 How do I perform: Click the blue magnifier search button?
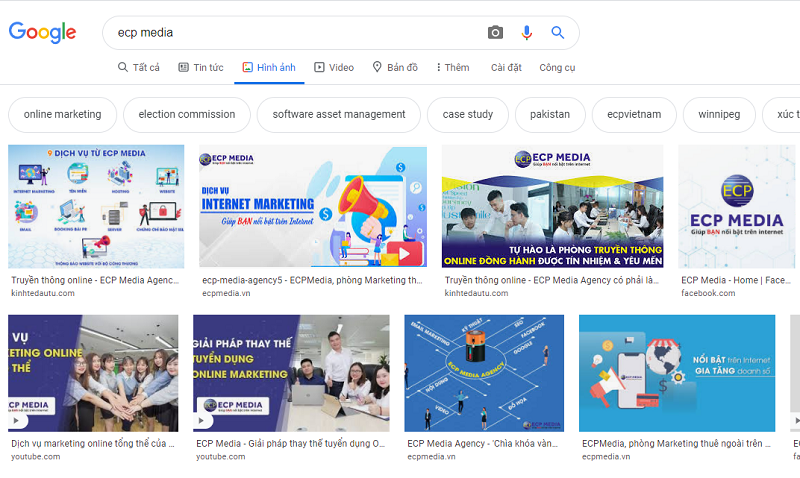point(558,33)
